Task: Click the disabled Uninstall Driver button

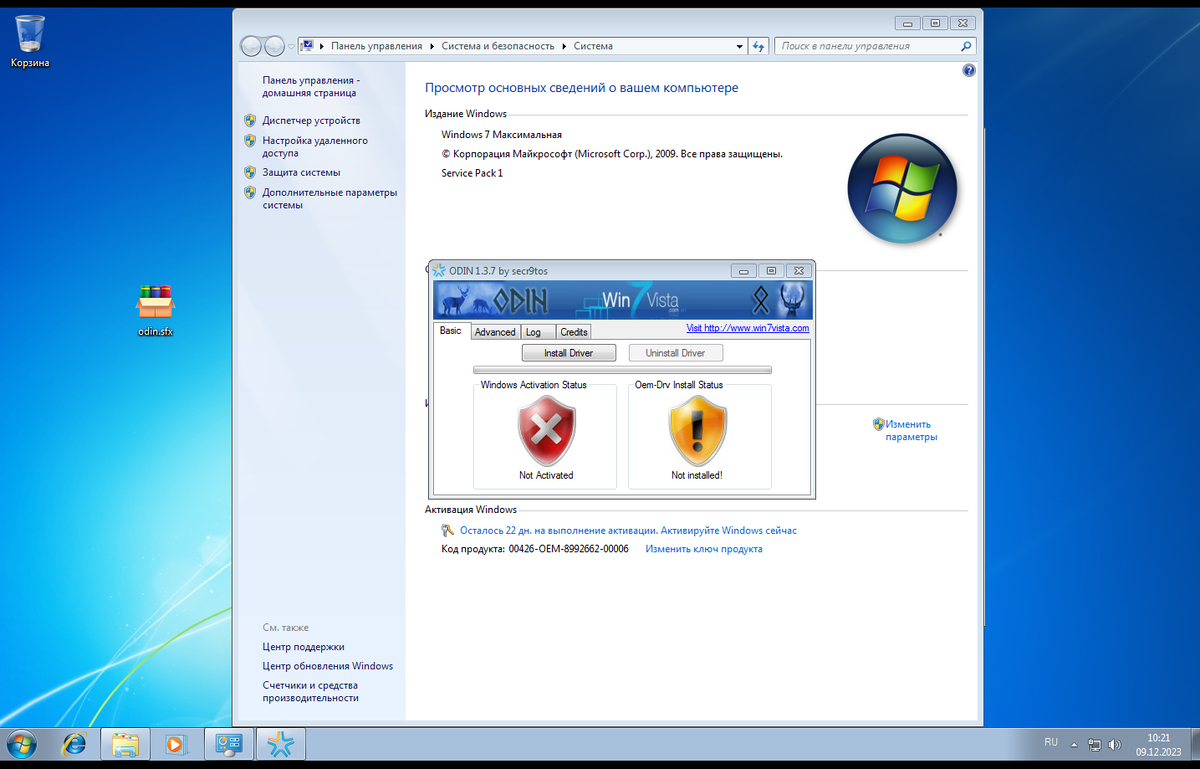Action: pyautogui.click(x=675, y=353)
